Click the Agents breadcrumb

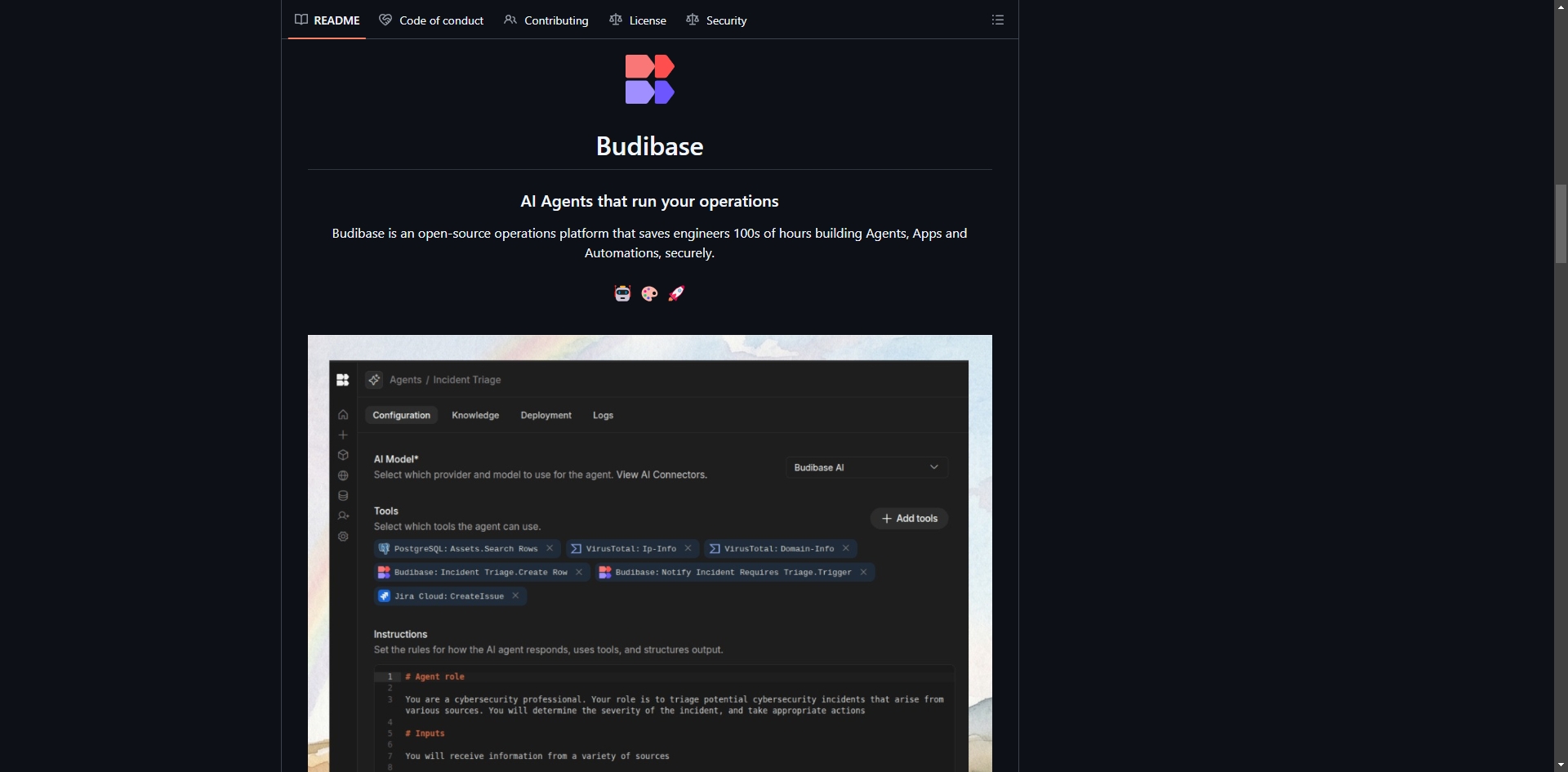(406, 380)
